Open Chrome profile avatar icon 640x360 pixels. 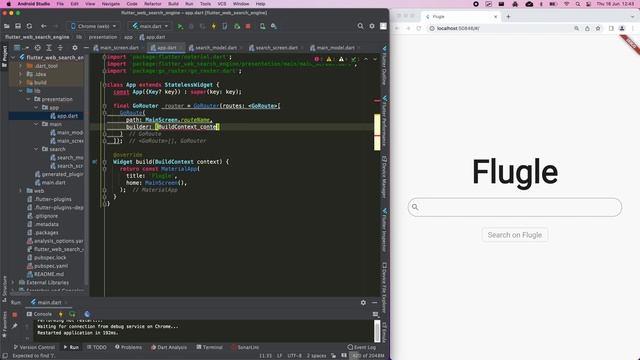coord(622,29)
